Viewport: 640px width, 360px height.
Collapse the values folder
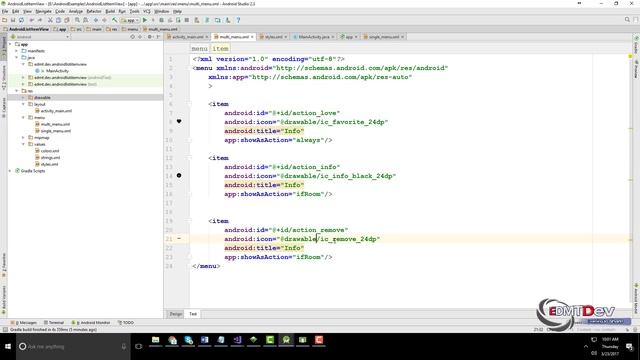coord(23,144)
